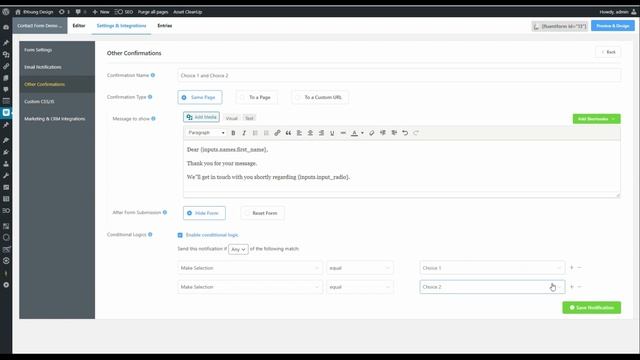
Task: Copy the fluentform shortcode button
Action: click(x=560, y=27)
